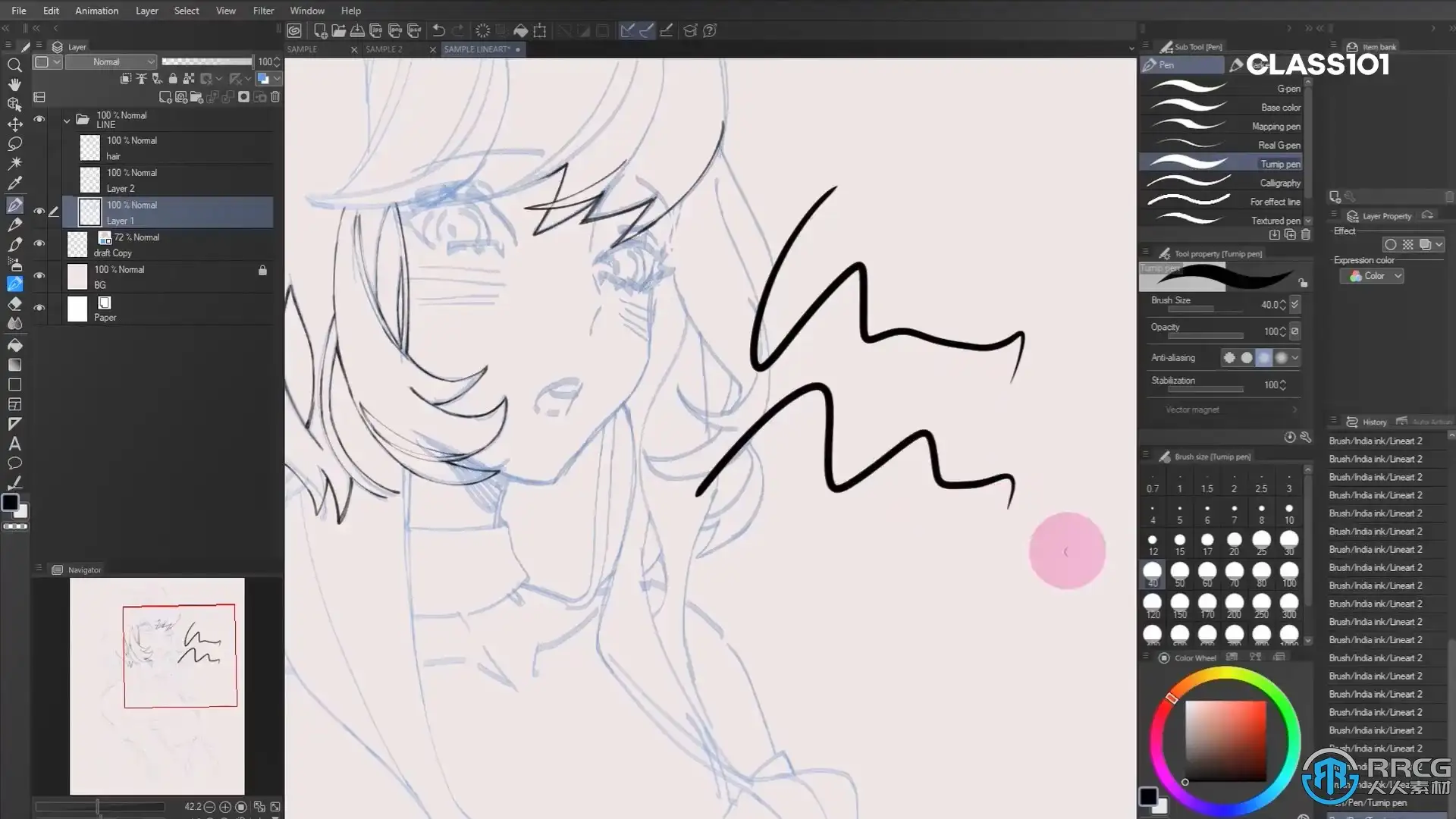
Task: Select the Zoom magnifier tool
Action: pyautogui.click(x=14, y=65)
